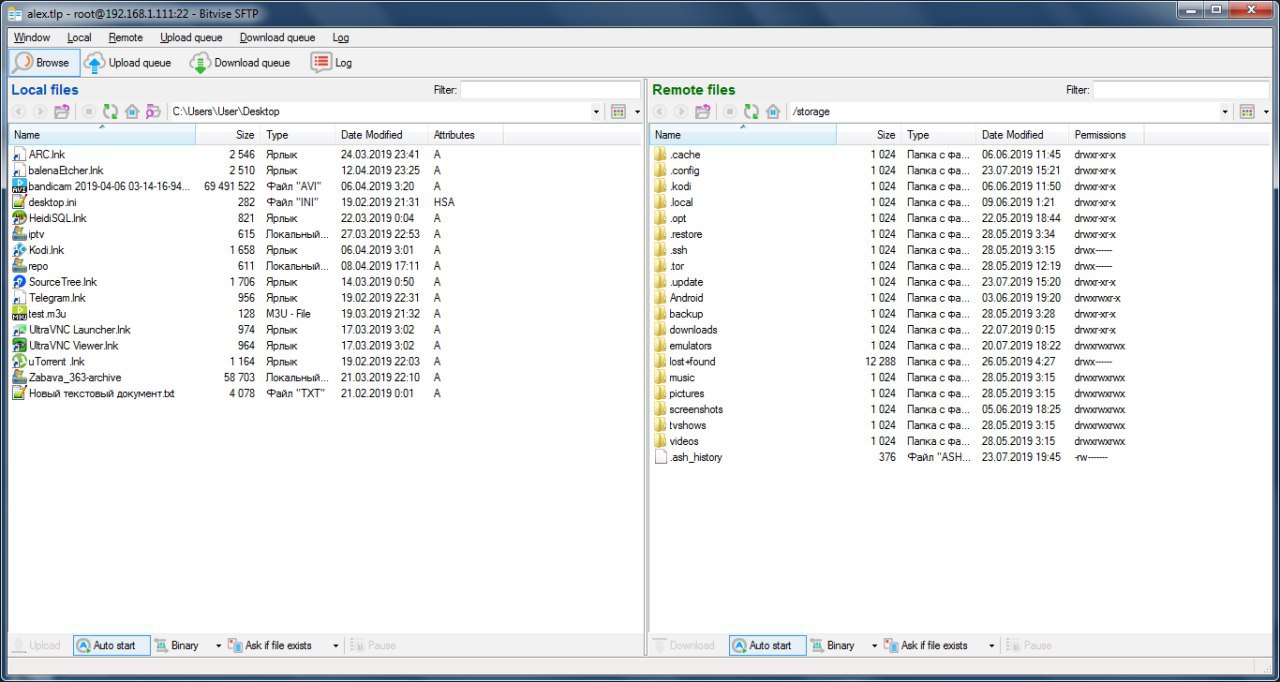Image resolution: width=1280 pixels, height=682 pixels.
Task: Click the view mode icon in Remote files
Action: point(1247,112)
